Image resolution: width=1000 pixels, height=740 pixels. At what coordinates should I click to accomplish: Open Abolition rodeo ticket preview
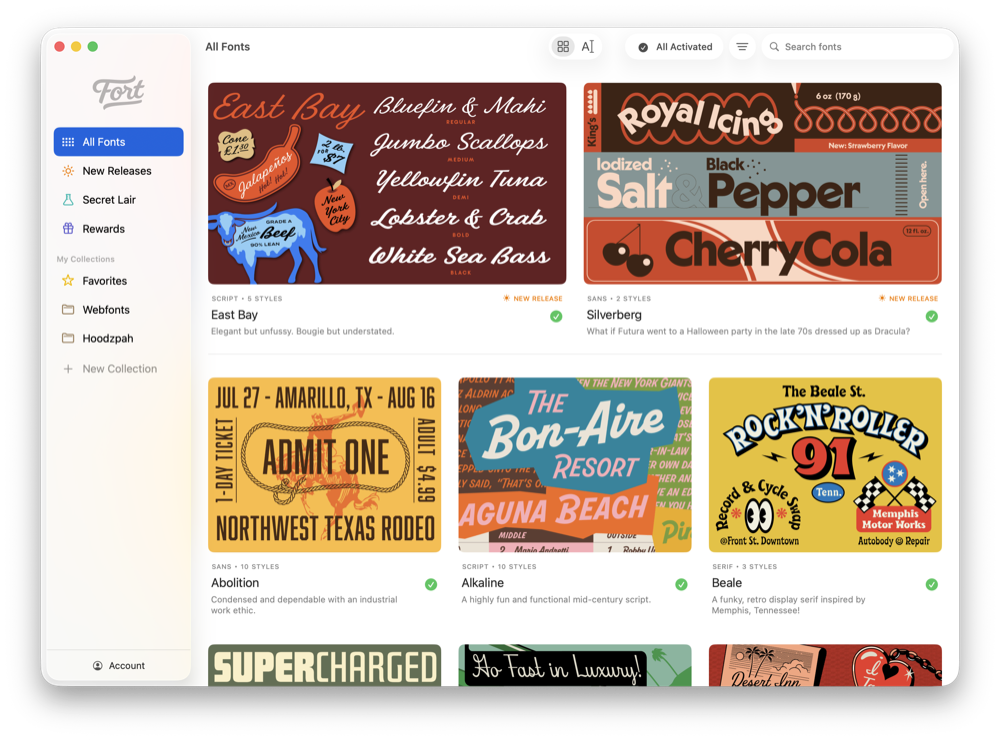click(325, 465)
